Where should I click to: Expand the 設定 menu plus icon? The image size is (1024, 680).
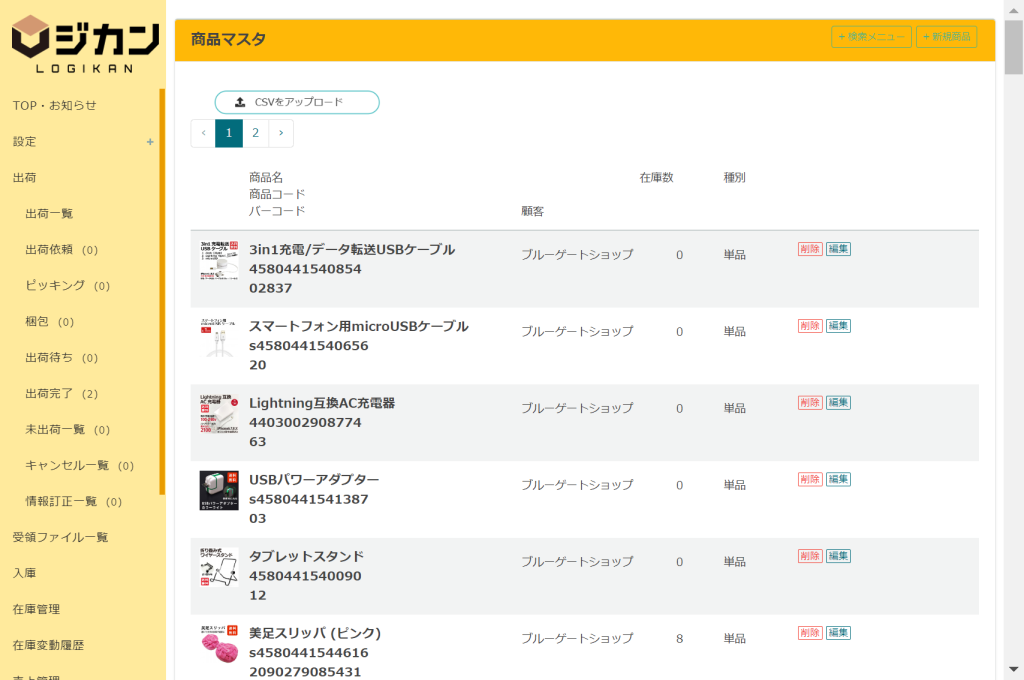click(150, 142)
